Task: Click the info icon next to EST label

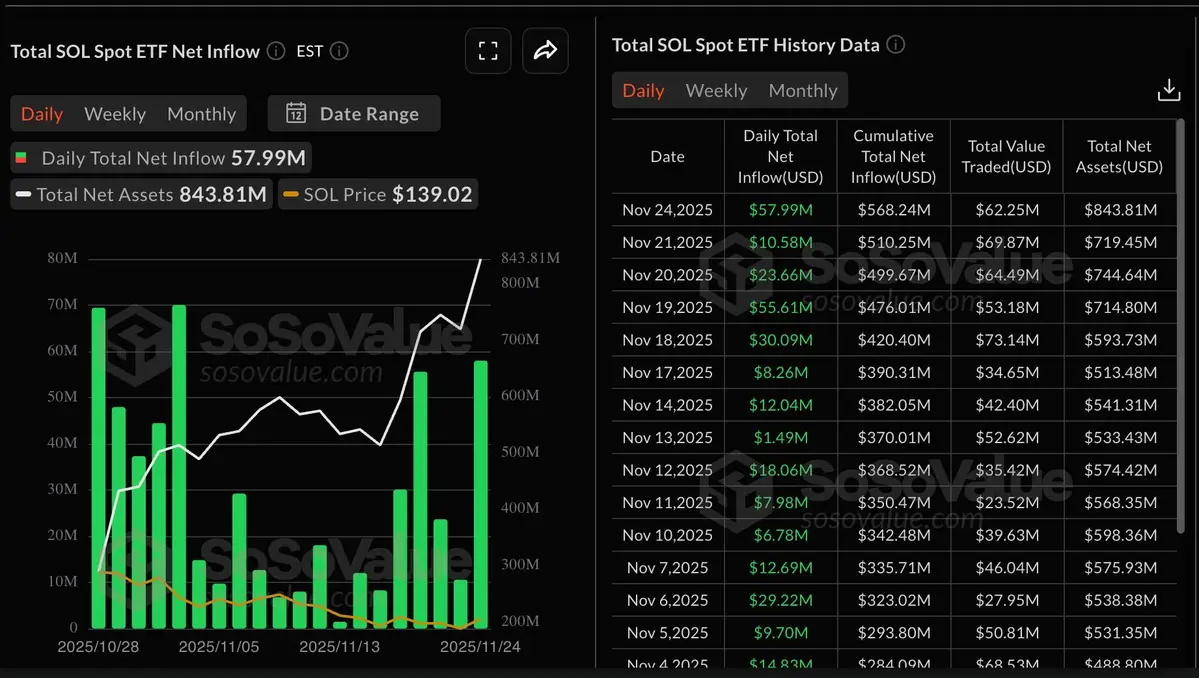Action: [338, 51]
